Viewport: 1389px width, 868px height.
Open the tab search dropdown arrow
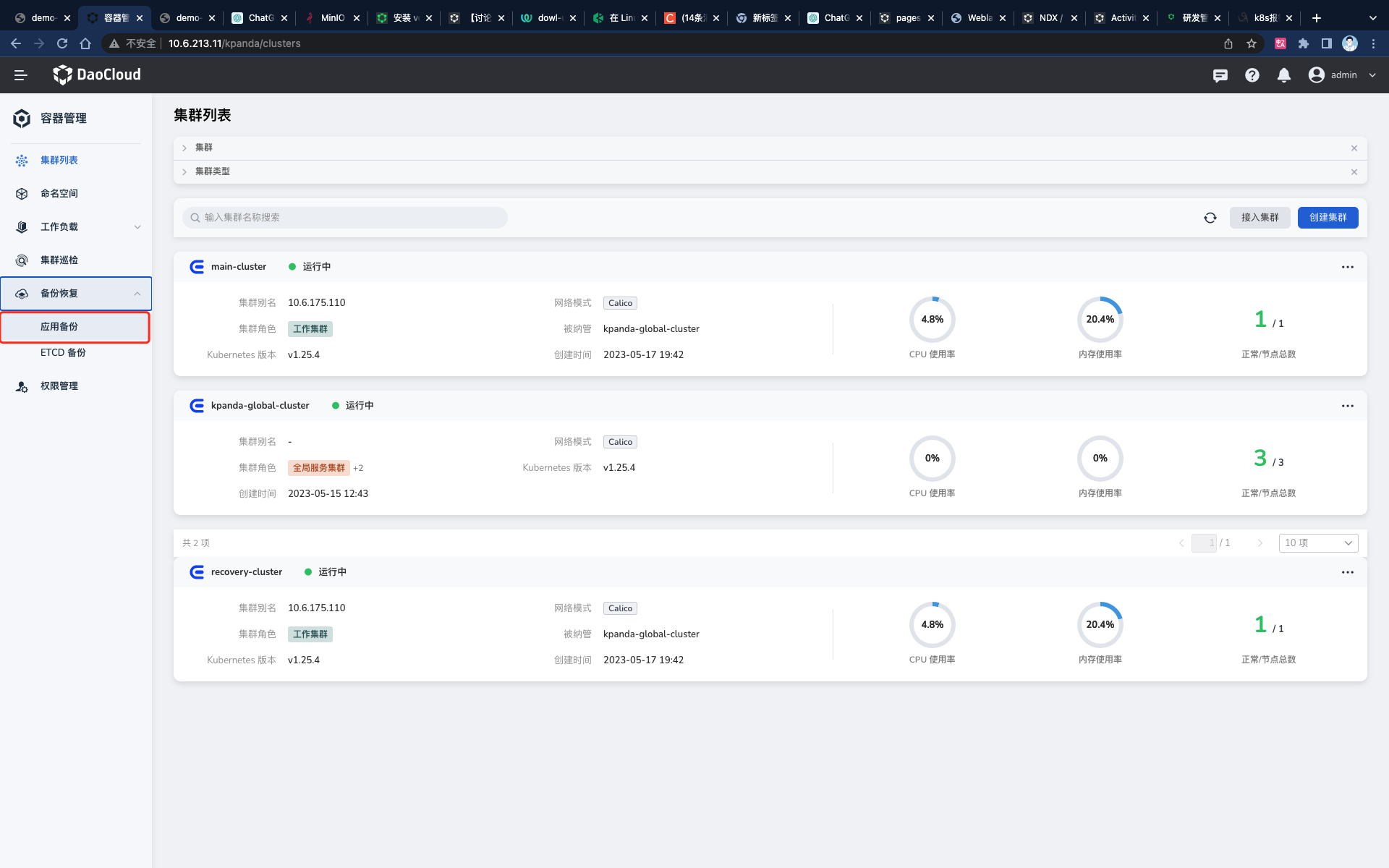[1373, 18]
